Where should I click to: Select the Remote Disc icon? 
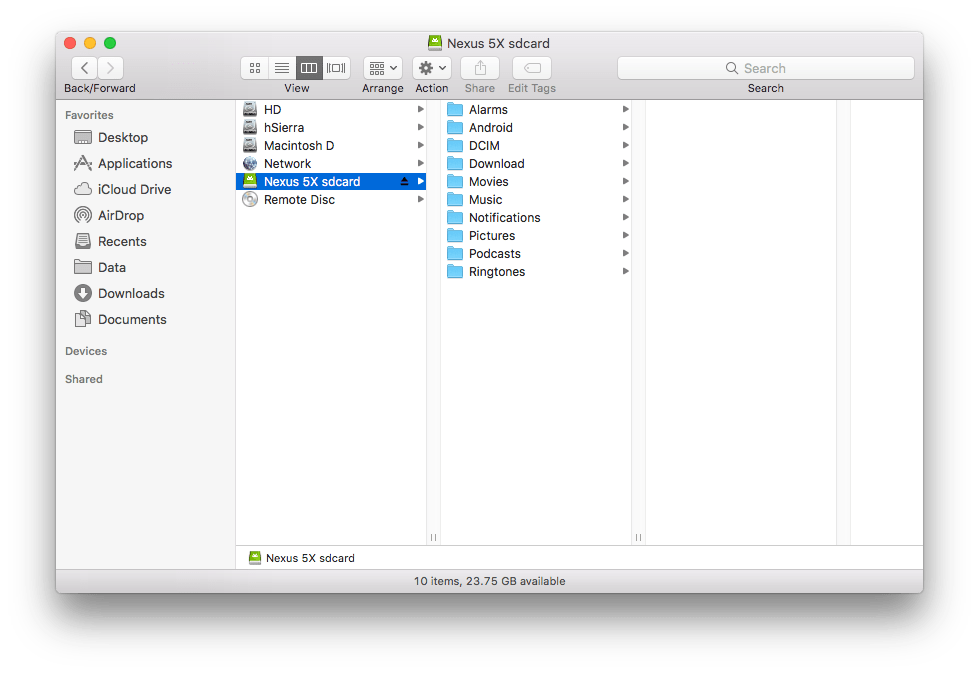point(250,200)
